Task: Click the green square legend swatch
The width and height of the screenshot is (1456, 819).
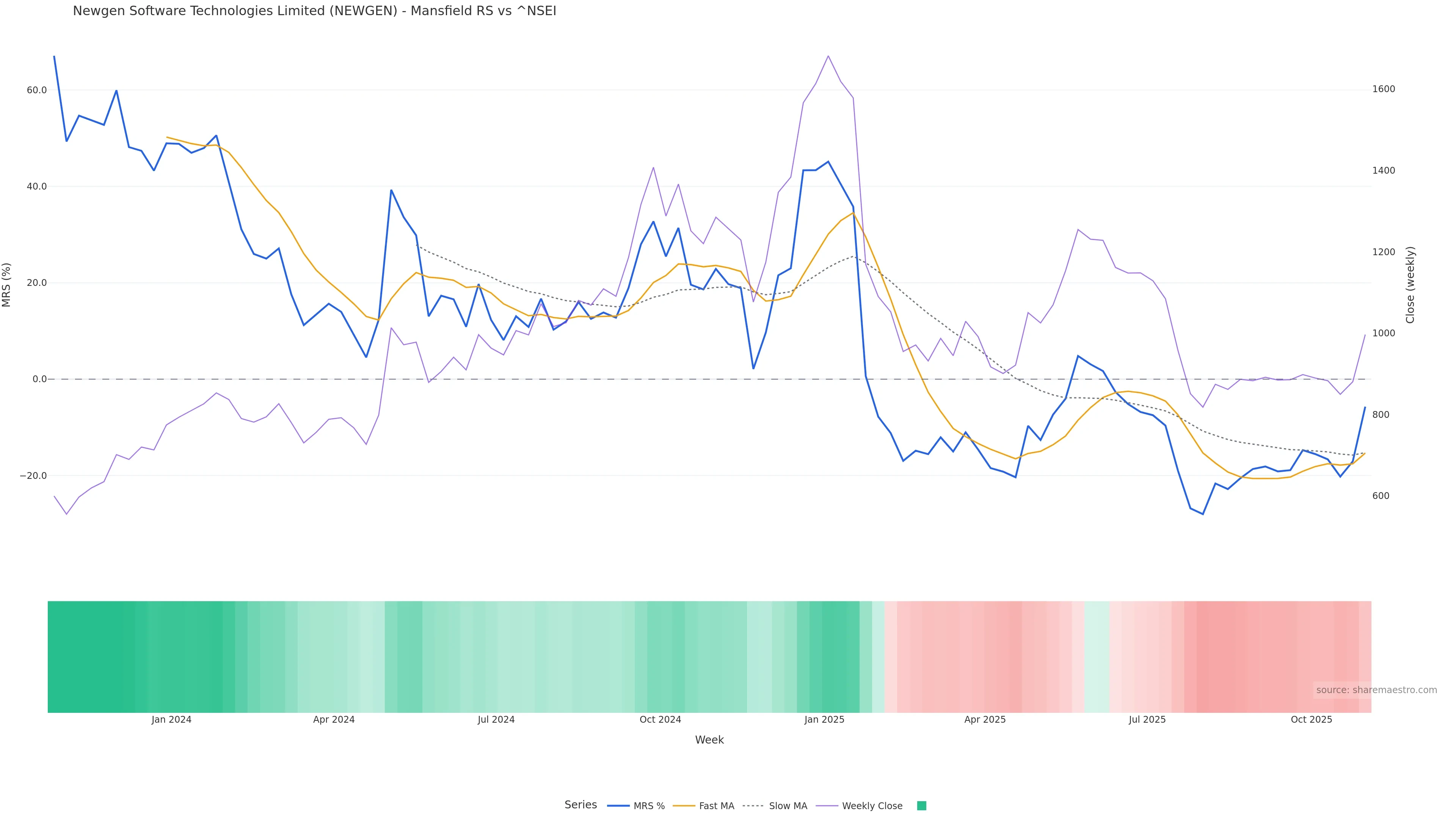Action: coord(921,806)
